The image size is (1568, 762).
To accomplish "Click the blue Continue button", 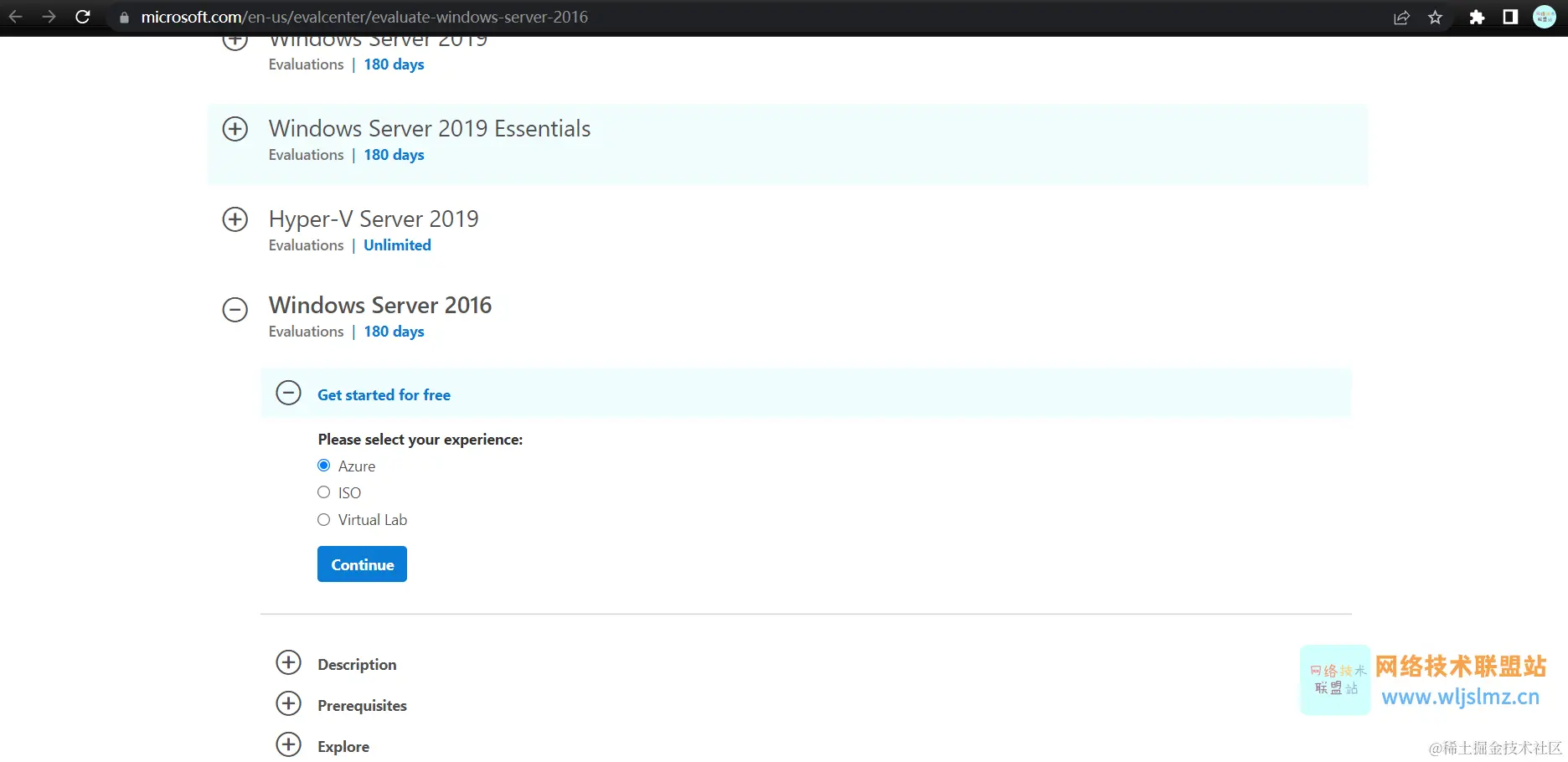I will [x=362, y=564].
